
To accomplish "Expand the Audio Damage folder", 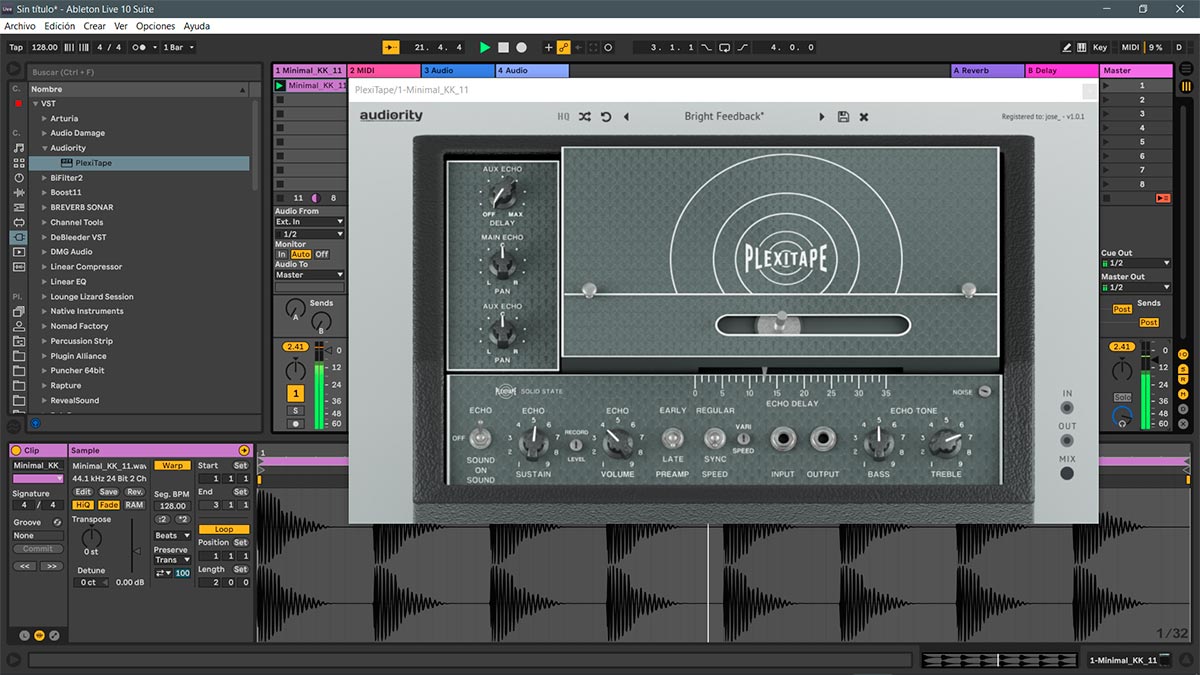I will [44, 133].
